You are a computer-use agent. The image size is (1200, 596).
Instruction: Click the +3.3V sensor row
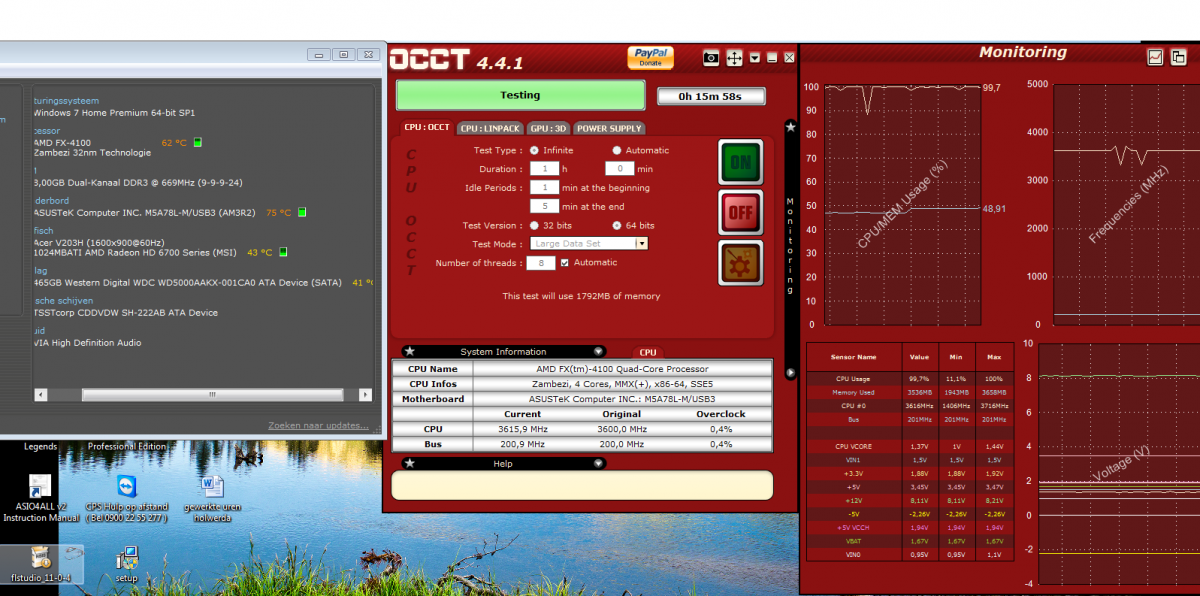point(909,473)
